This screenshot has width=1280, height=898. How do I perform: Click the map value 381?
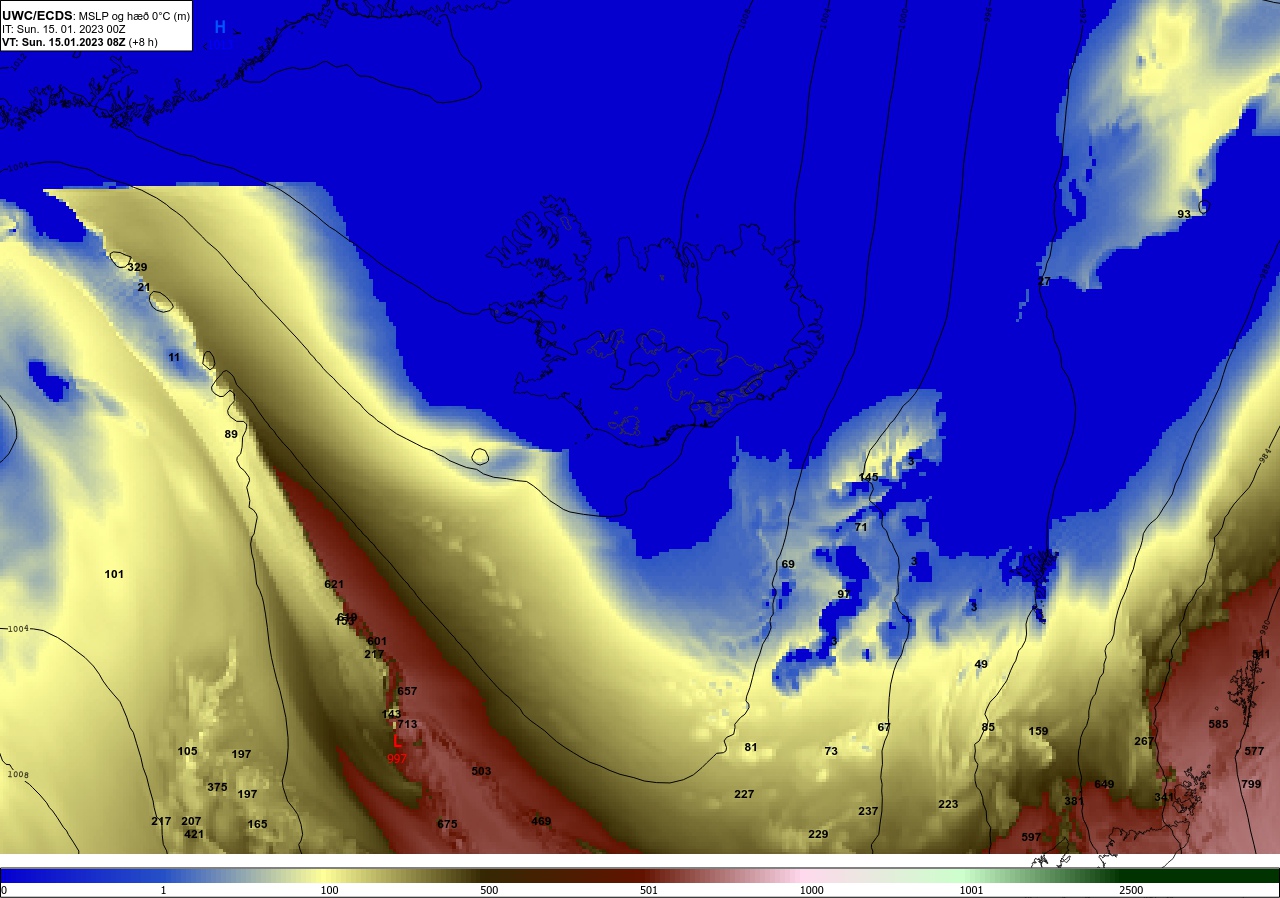click(x=1074, y=801)
